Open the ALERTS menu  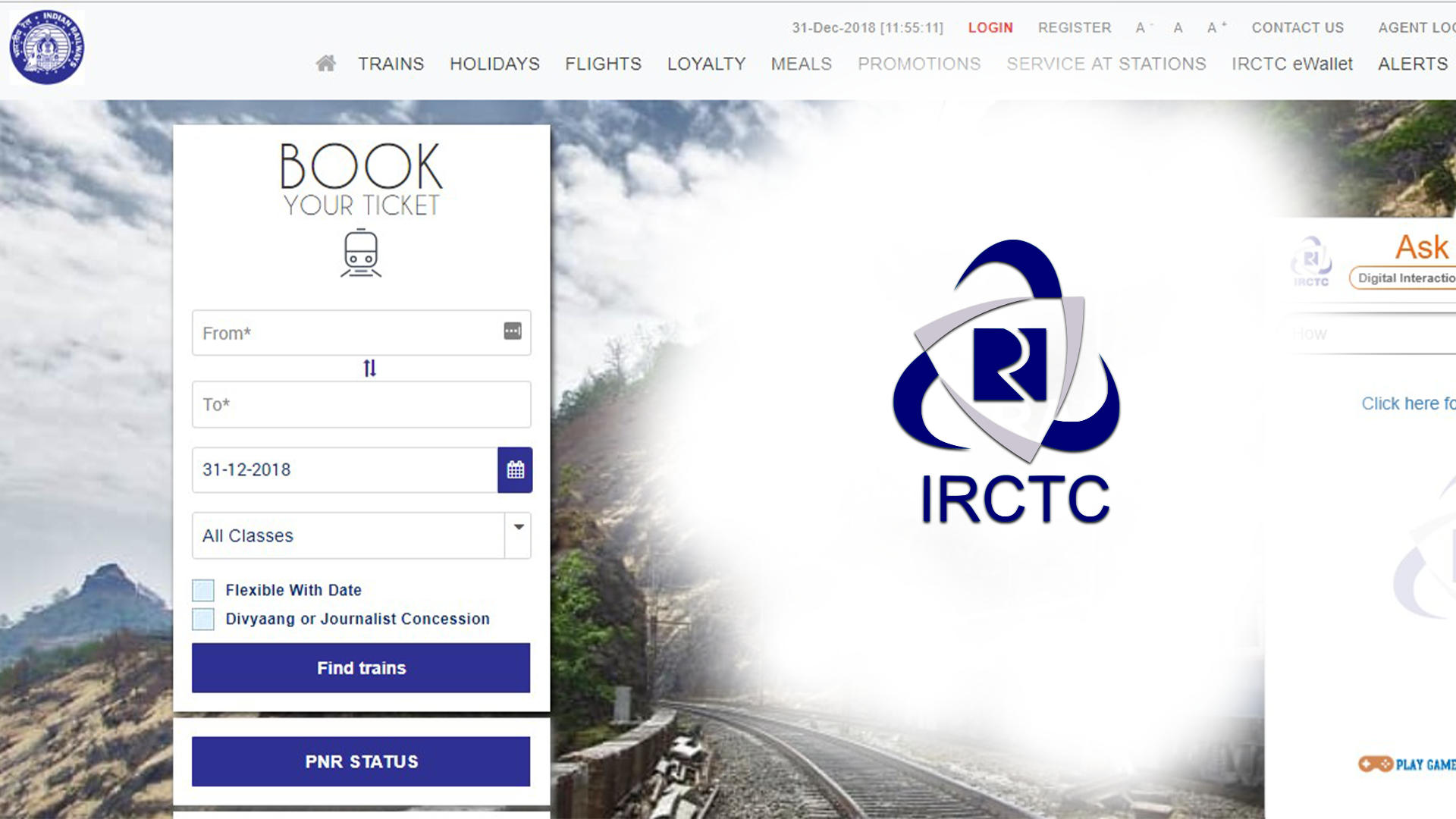pyautogui.click(x=1413, y=64)
